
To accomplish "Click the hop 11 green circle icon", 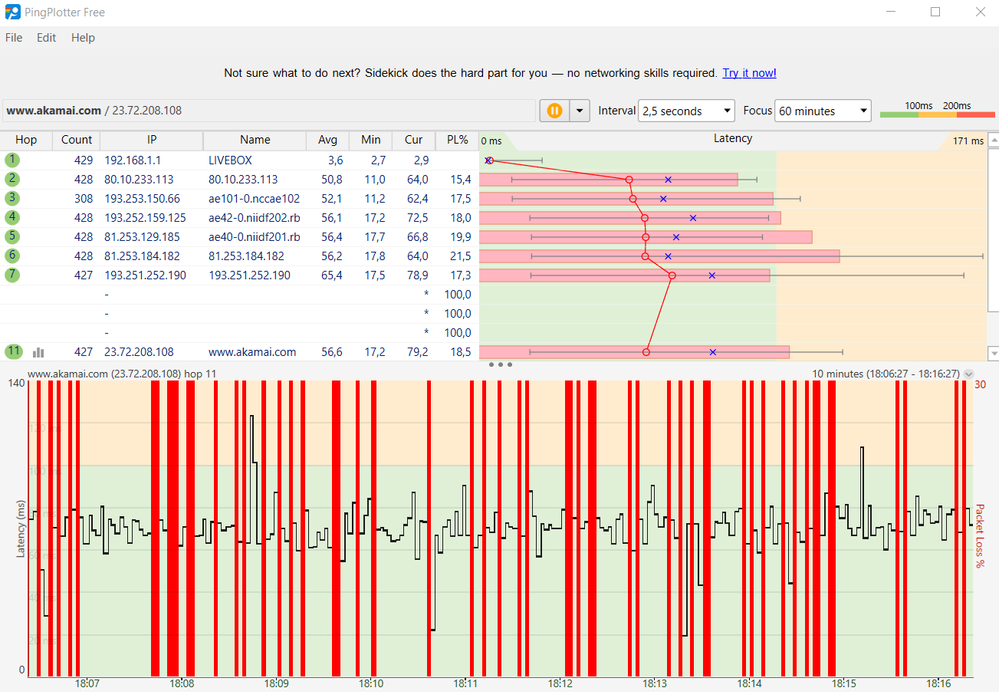I will pyautogui.click(x=12, y=352).
